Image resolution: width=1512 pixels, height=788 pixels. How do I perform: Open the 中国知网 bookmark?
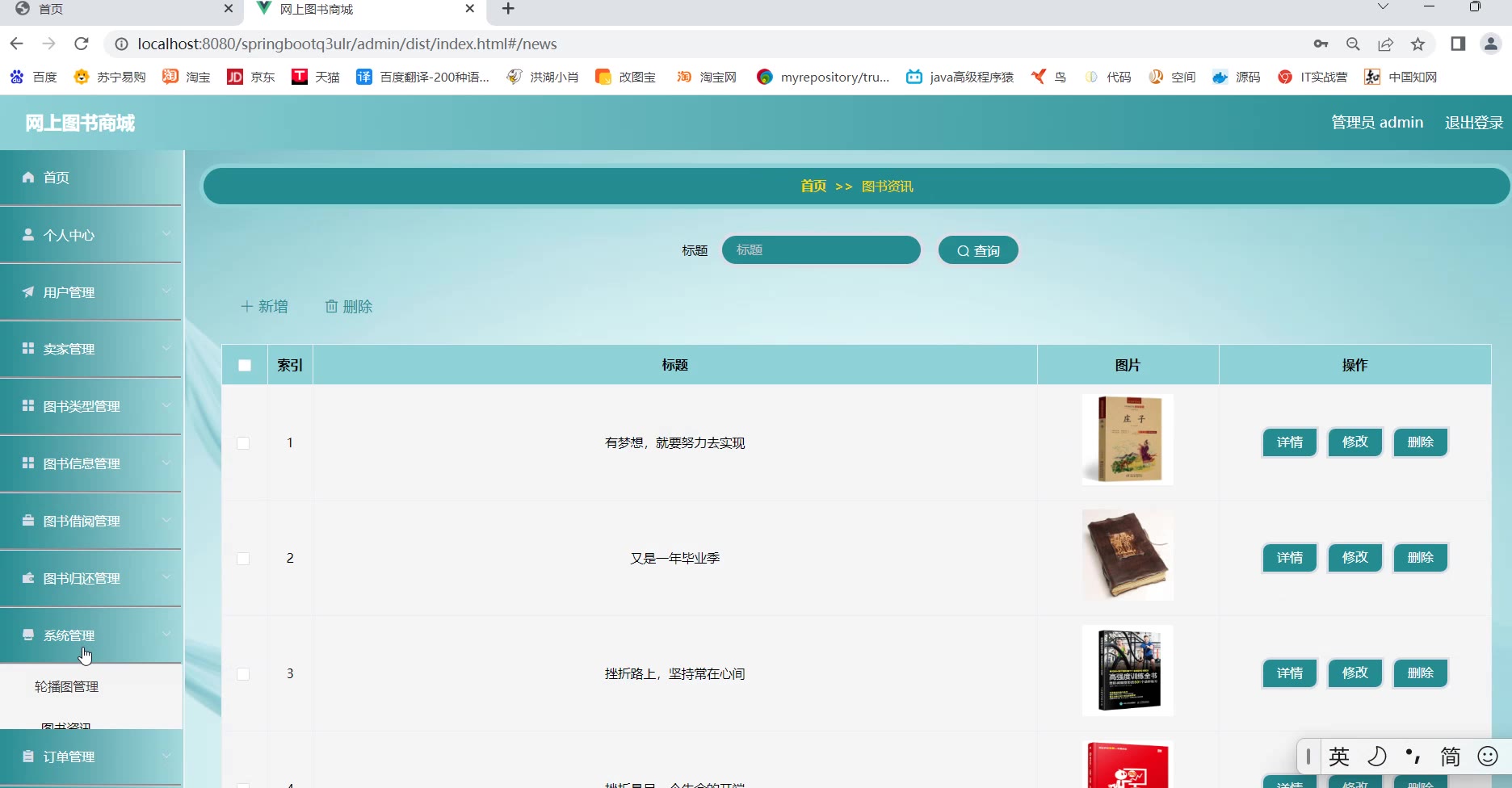point(1401,77)
